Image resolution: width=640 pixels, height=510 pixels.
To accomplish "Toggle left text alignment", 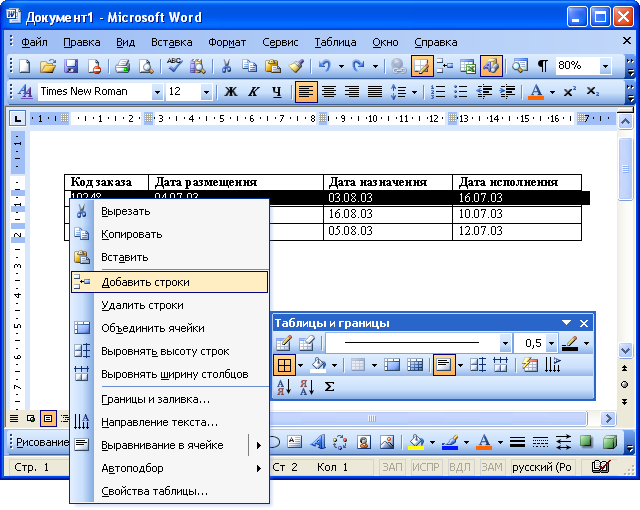I will (306, 92).
